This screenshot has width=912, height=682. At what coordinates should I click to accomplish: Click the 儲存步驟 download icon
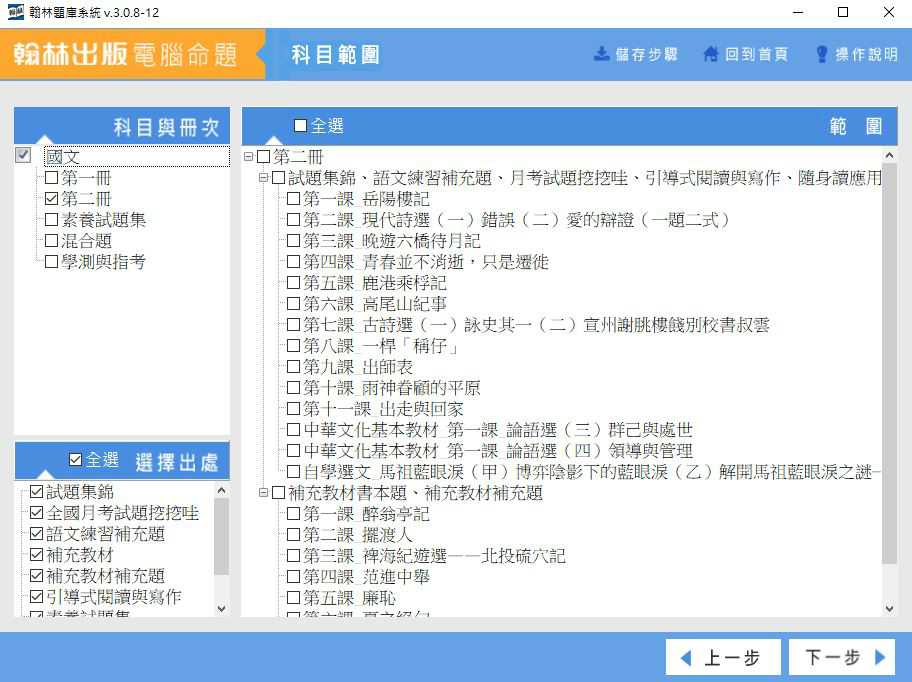coord(601,54)
